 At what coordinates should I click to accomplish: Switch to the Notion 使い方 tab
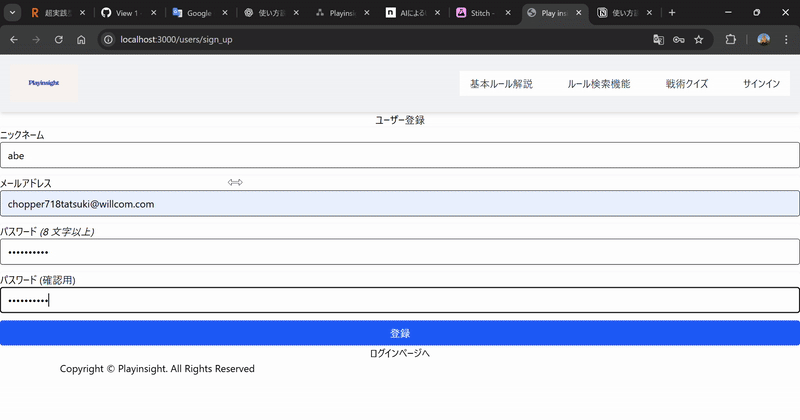(618, 13)
